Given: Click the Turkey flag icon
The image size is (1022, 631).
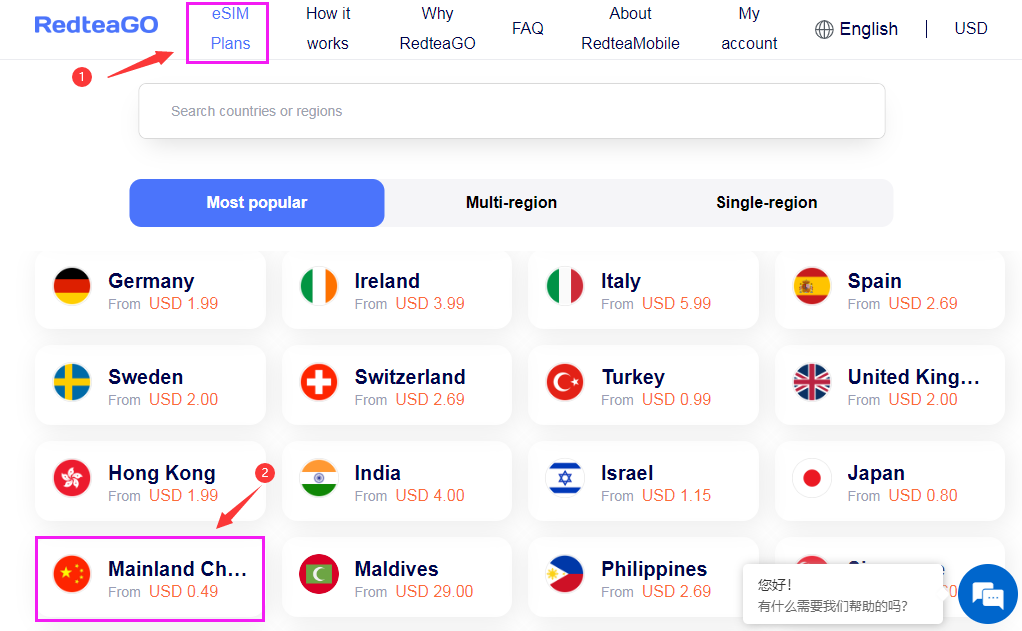Looking at the screenshot, I should pos(565,383).
